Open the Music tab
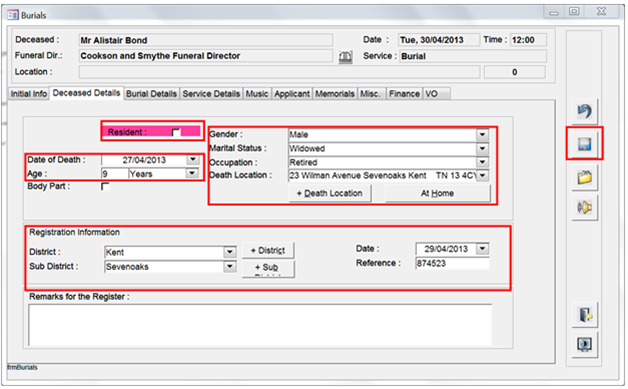 pos(257,94)
